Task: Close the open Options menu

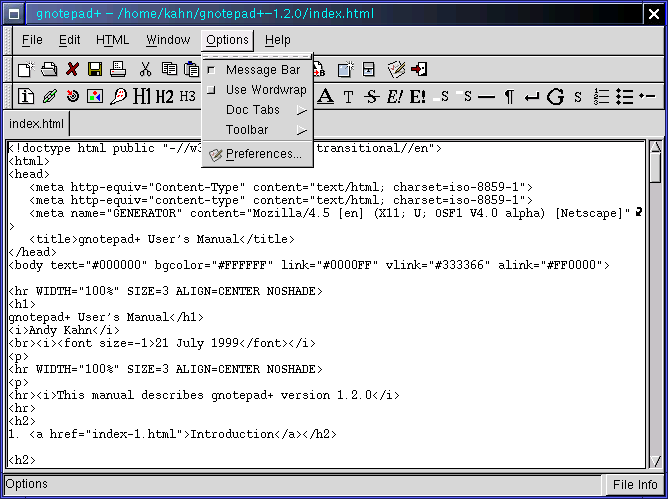Action: tap(227, 40)
